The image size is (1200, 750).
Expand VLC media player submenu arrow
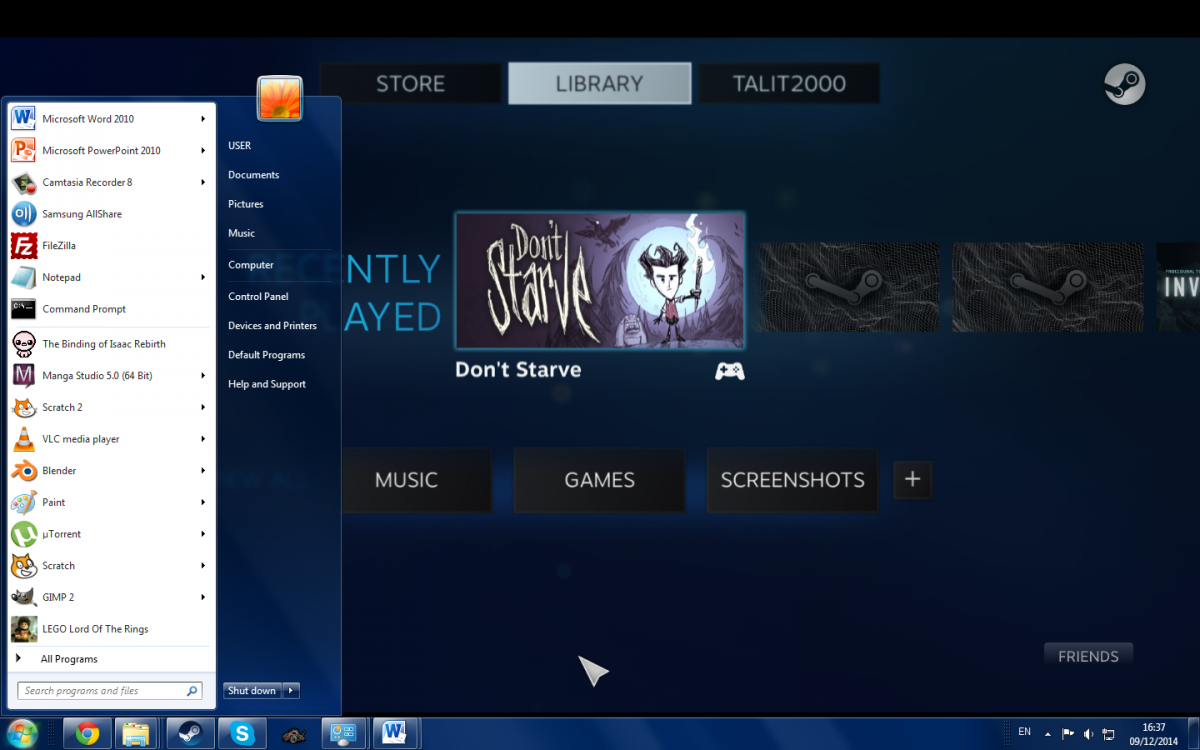pos(203,439)
